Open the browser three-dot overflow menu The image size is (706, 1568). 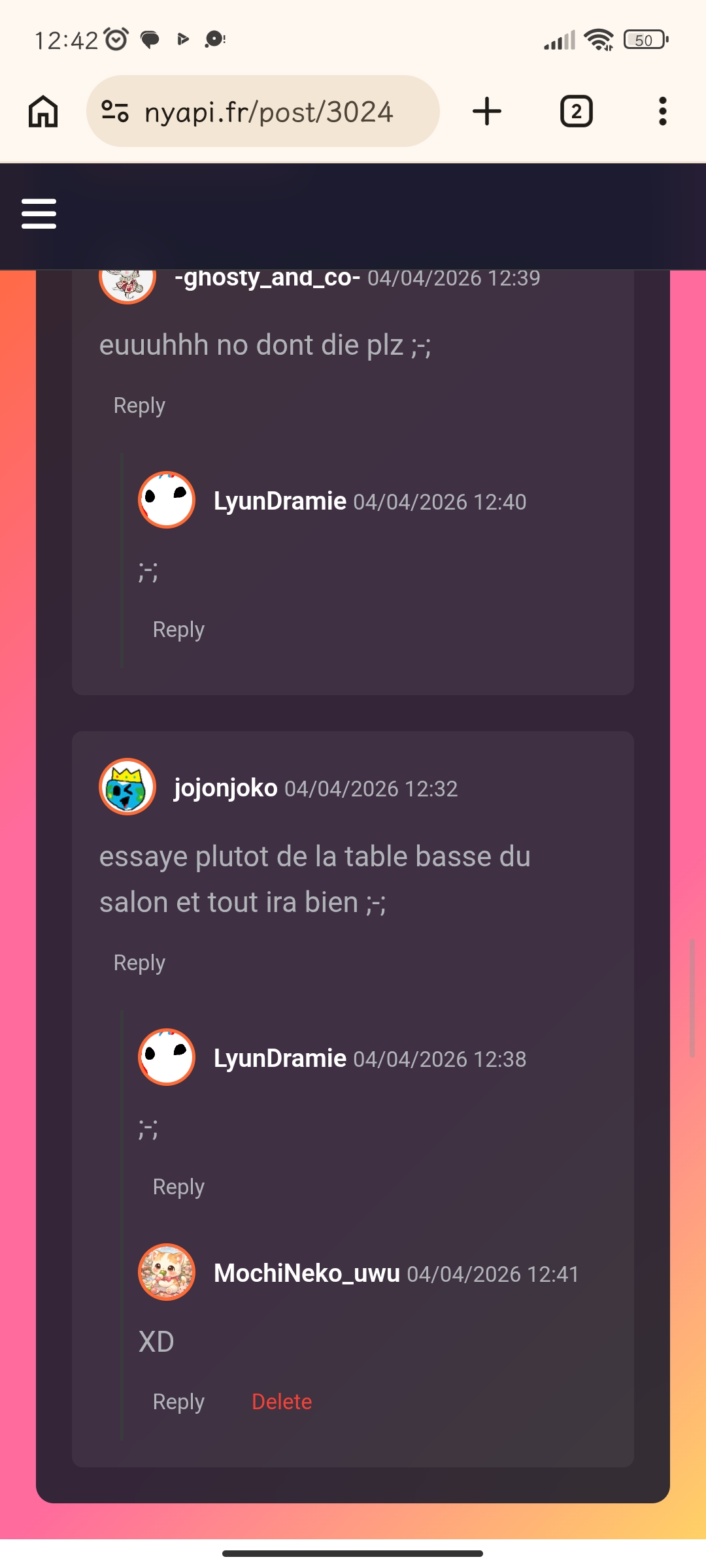pos(662,112)
